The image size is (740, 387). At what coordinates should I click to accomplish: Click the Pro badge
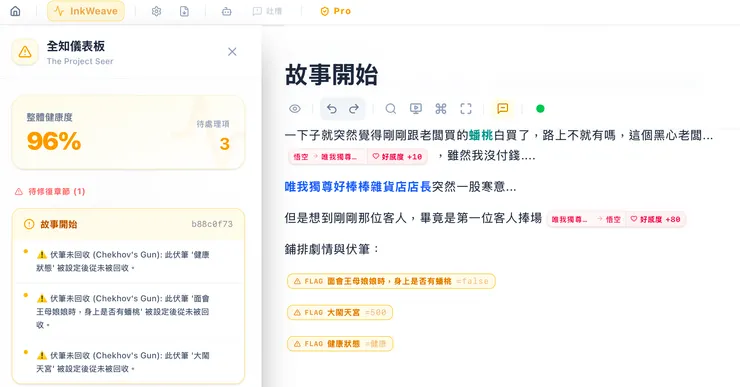pos(336,11)
